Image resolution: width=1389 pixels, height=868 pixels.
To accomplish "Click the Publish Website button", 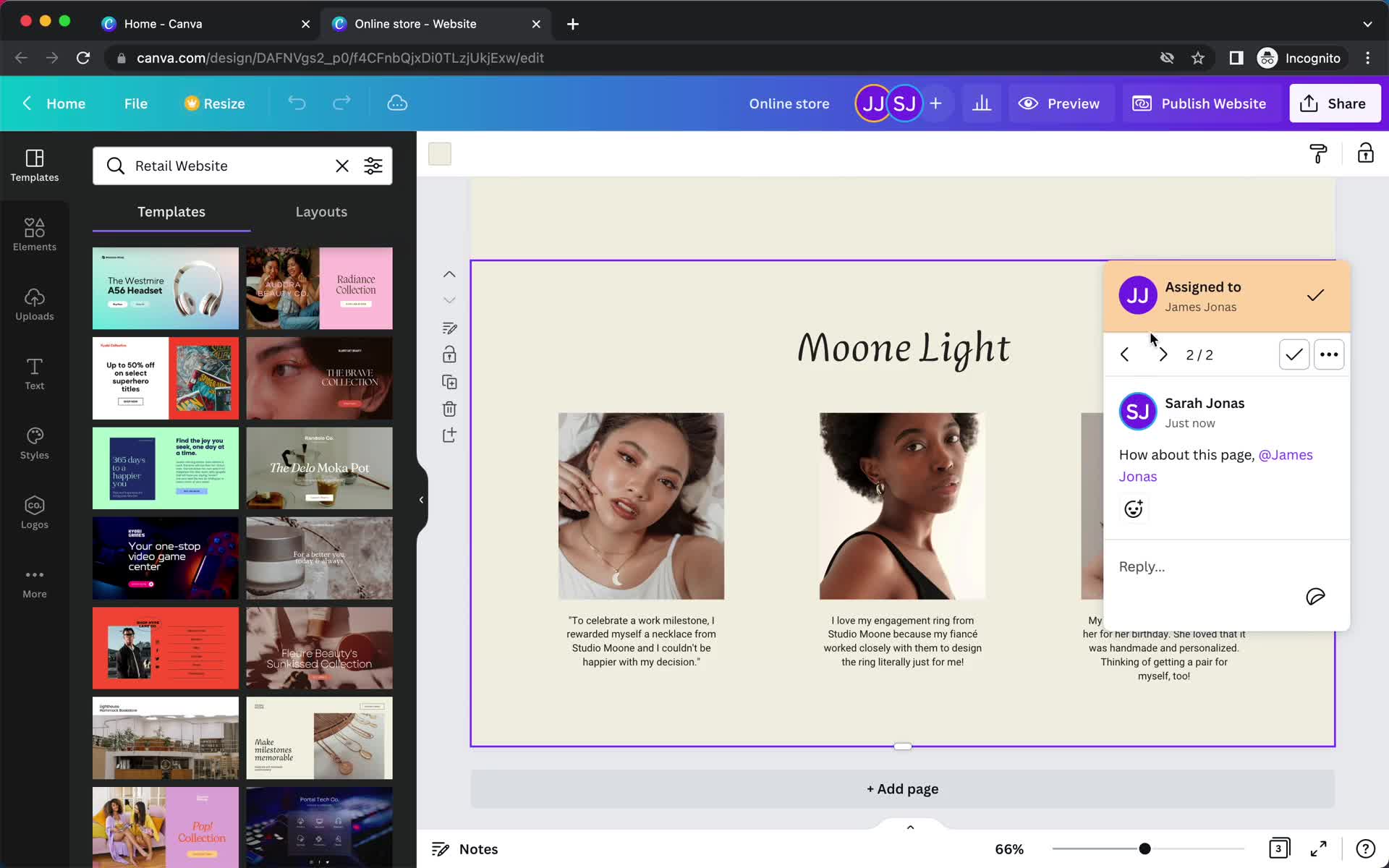I will click(x=1200, y=103).
